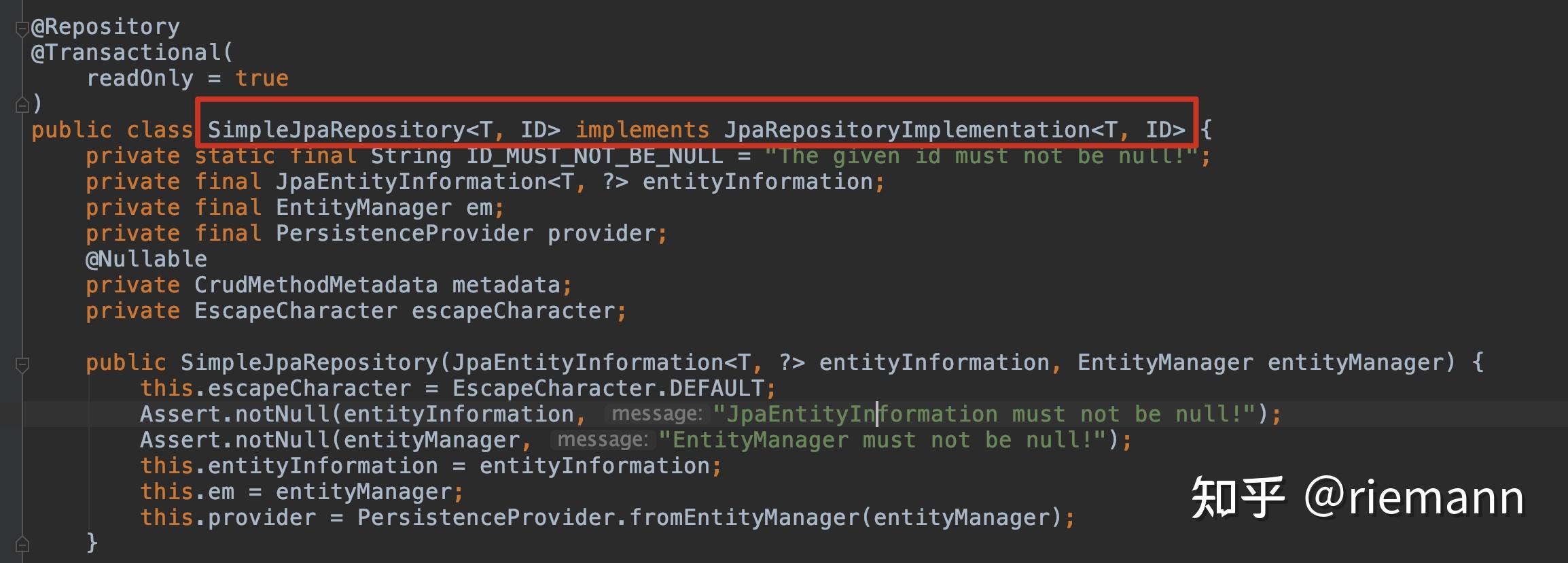Viewport: 1568px width, 563px height.
Task: Click the @Nullable annotation
Action: click(x=146, y=259)
